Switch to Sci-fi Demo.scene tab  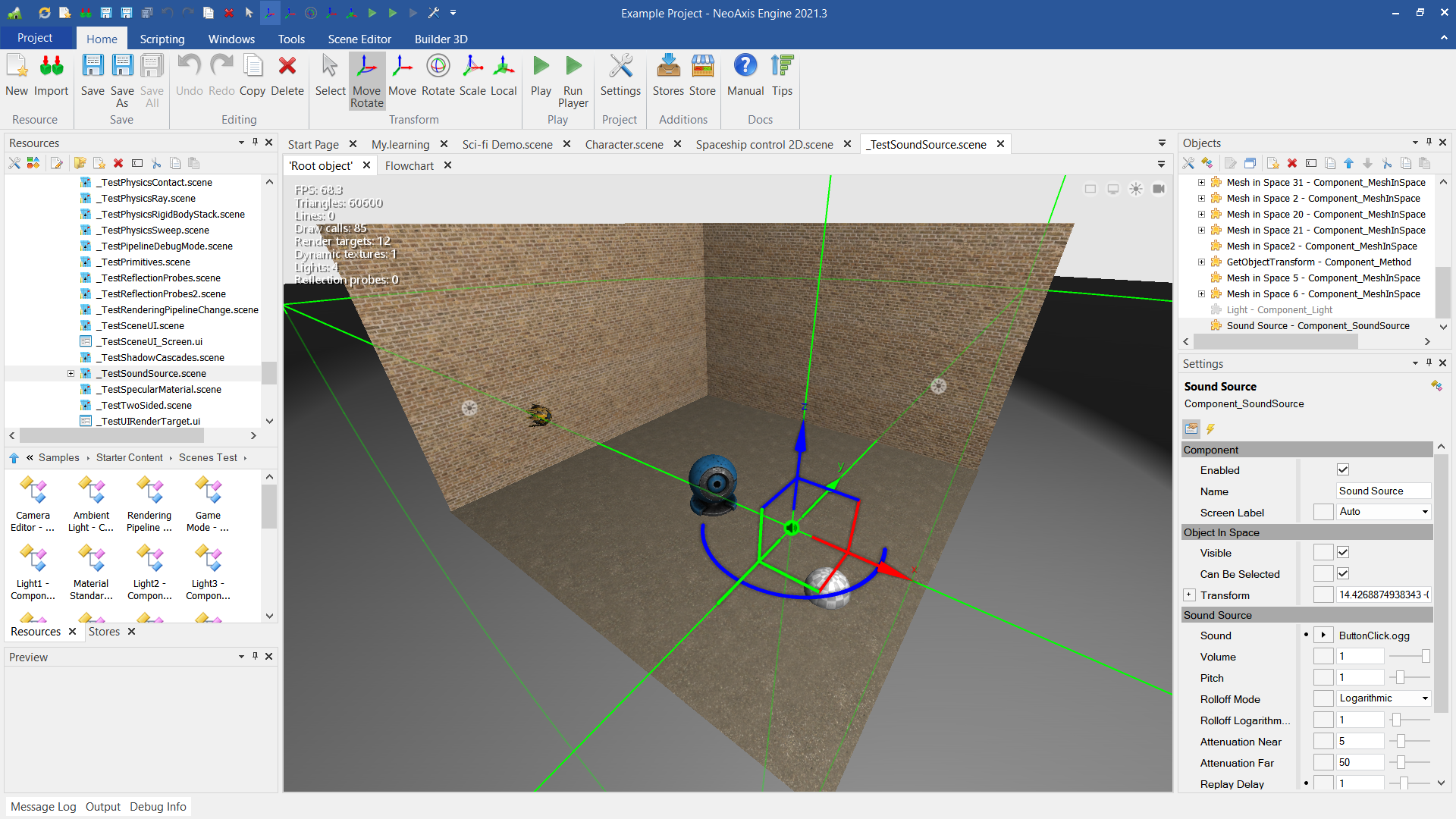pyautogui.click(x=507, y=144)
